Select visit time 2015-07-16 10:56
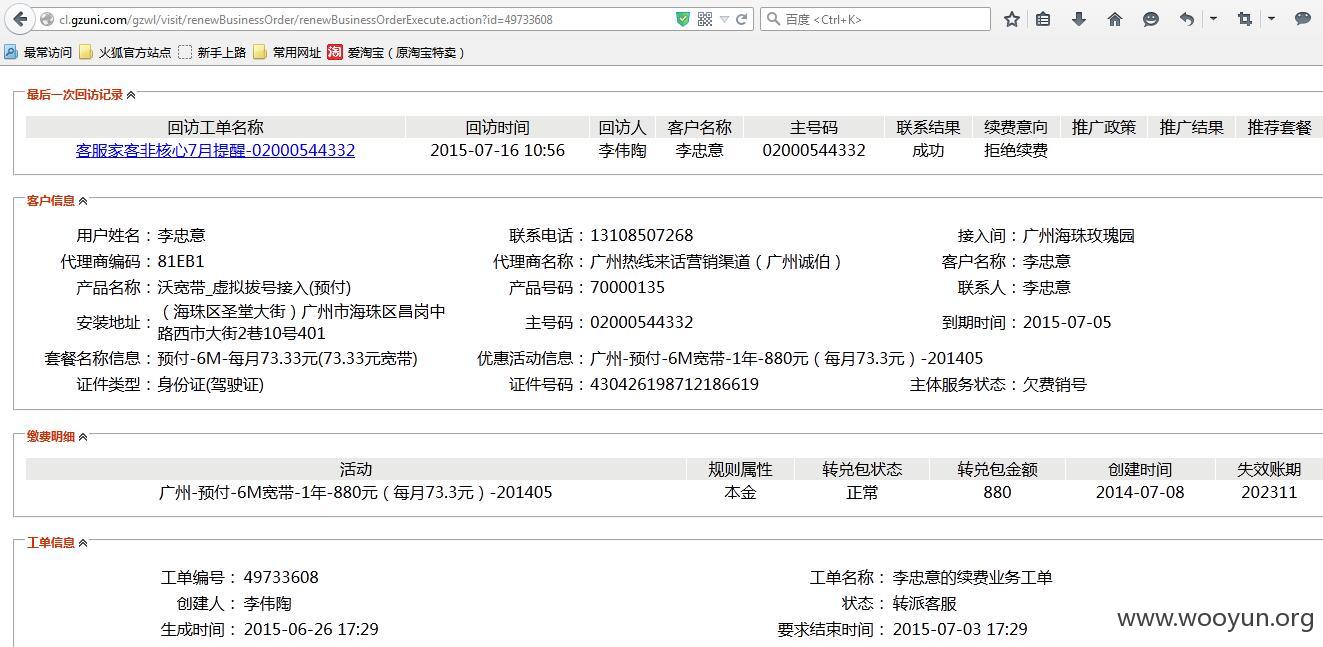 click(497, 150)
